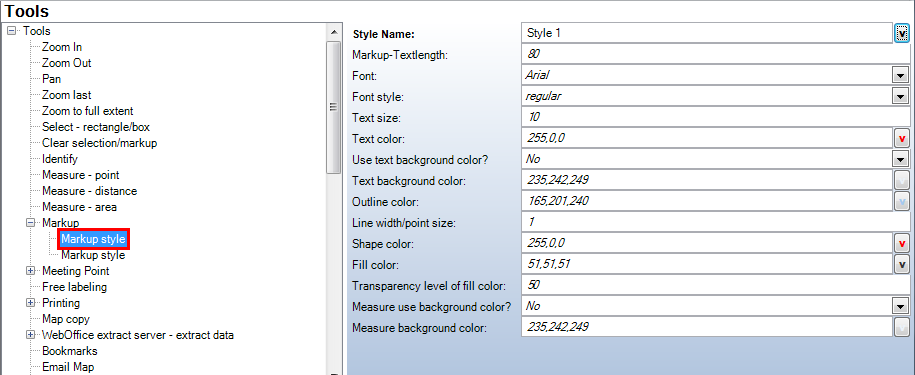Expand the Meeting Point node
915x375 pixels.
click(30, 271)
